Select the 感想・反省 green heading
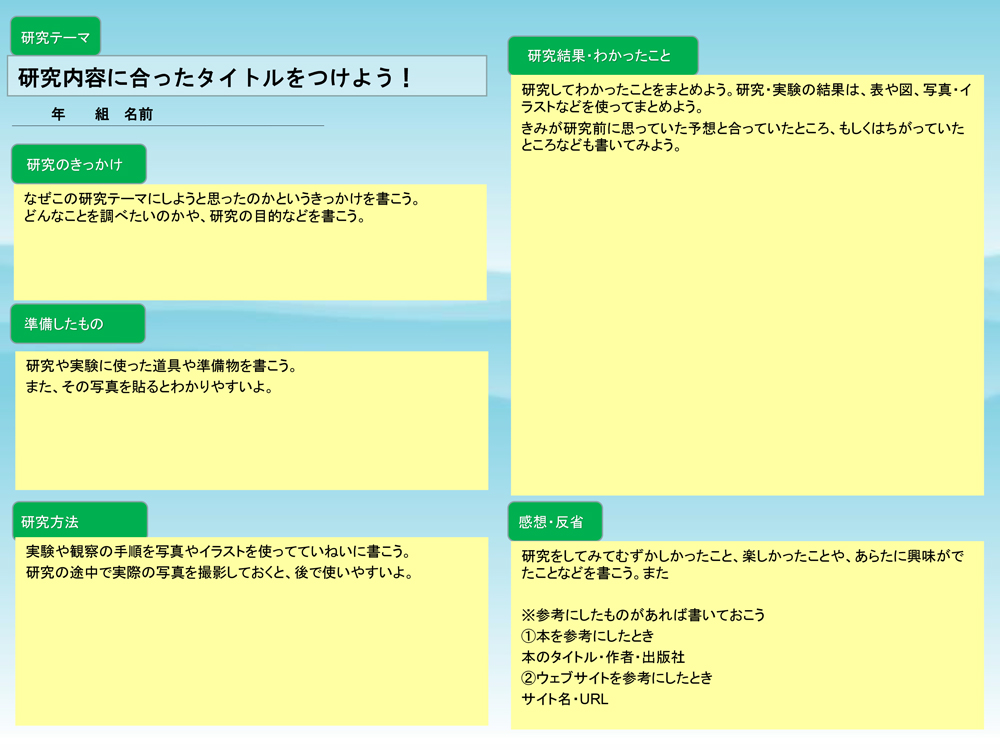 point(555,522)
